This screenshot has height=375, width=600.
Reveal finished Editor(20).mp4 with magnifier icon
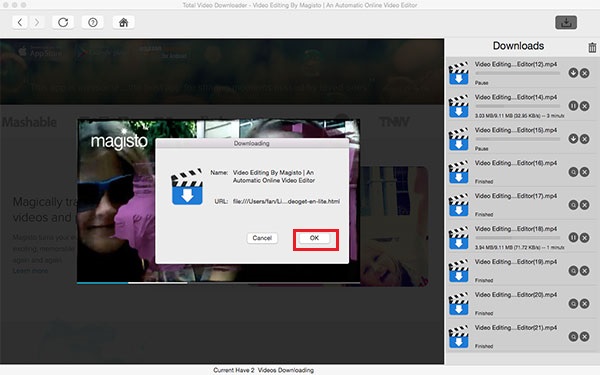pyautogui.click(x=573, y=303)
